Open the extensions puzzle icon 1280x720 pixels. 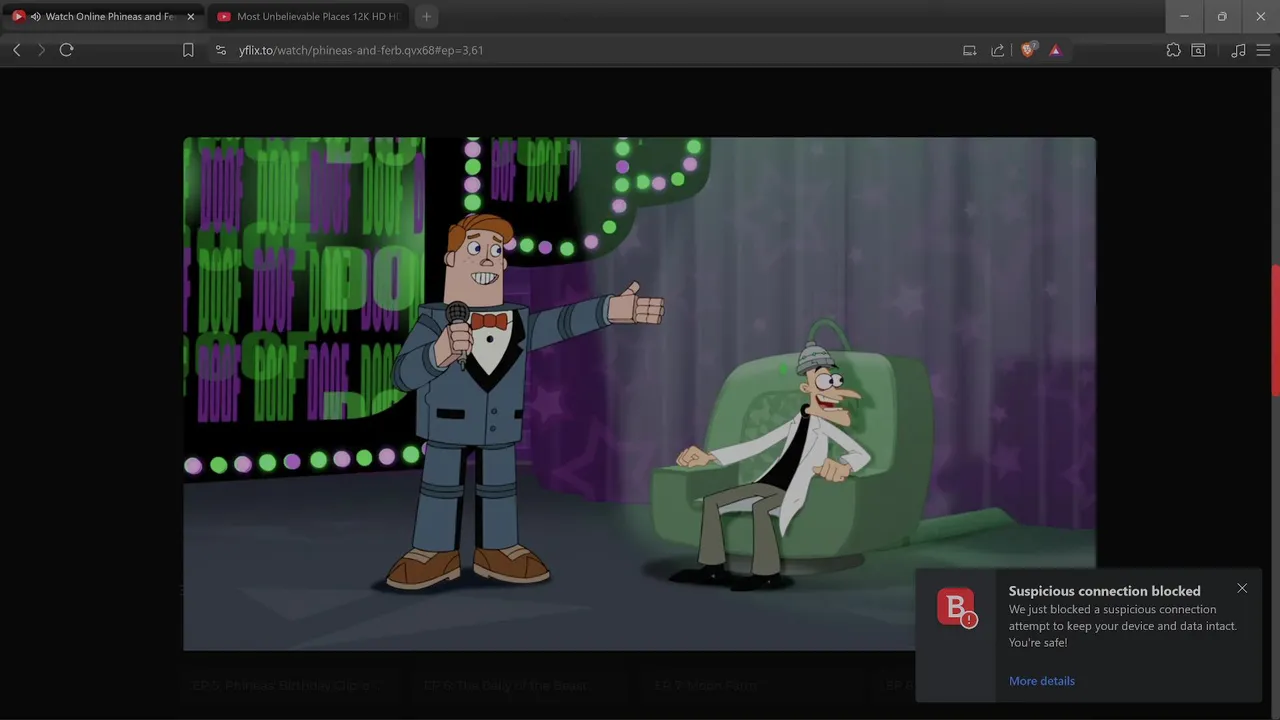1173,50
